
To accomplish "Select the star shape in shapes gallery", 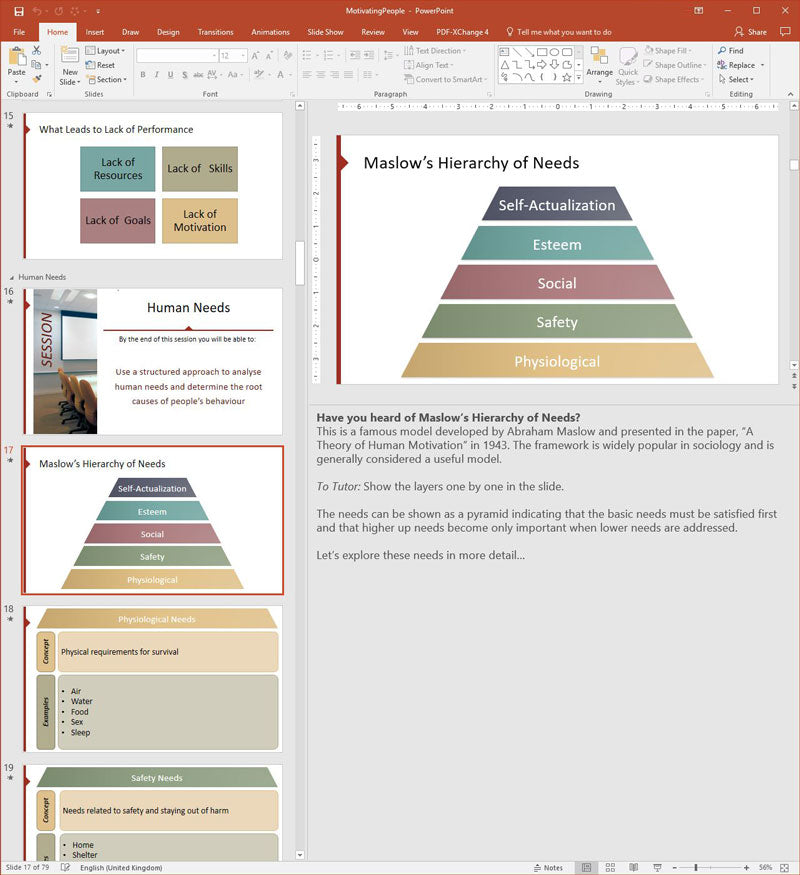I will (x=567, y=78).
